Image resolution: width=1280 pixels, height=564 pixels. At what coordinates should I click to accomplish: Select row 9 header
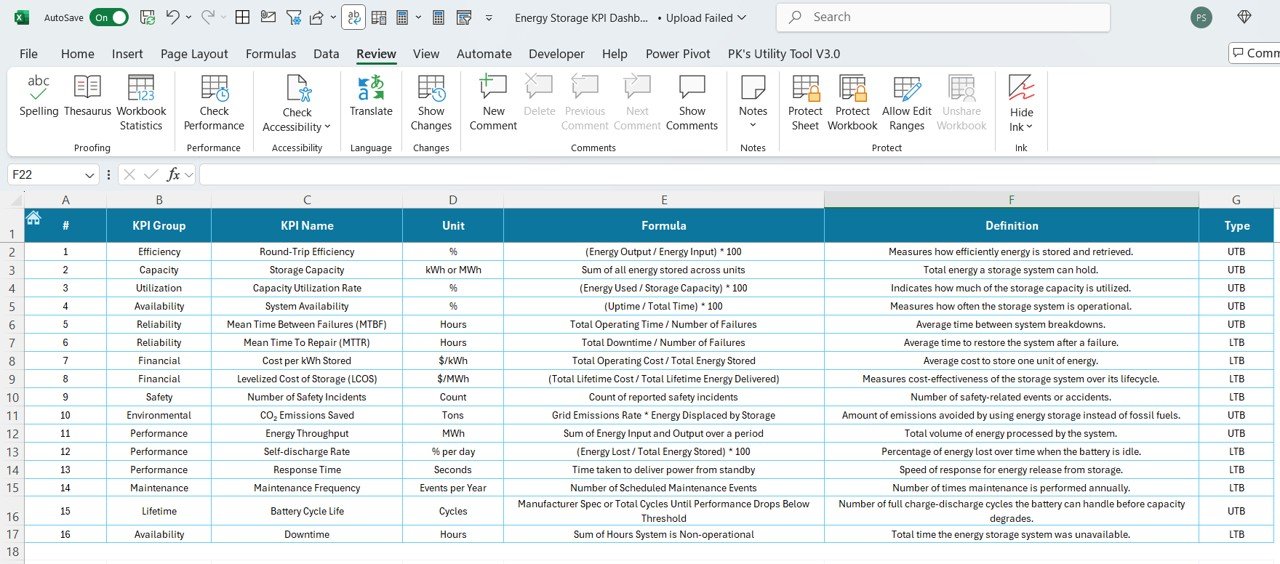click(12, 379)
